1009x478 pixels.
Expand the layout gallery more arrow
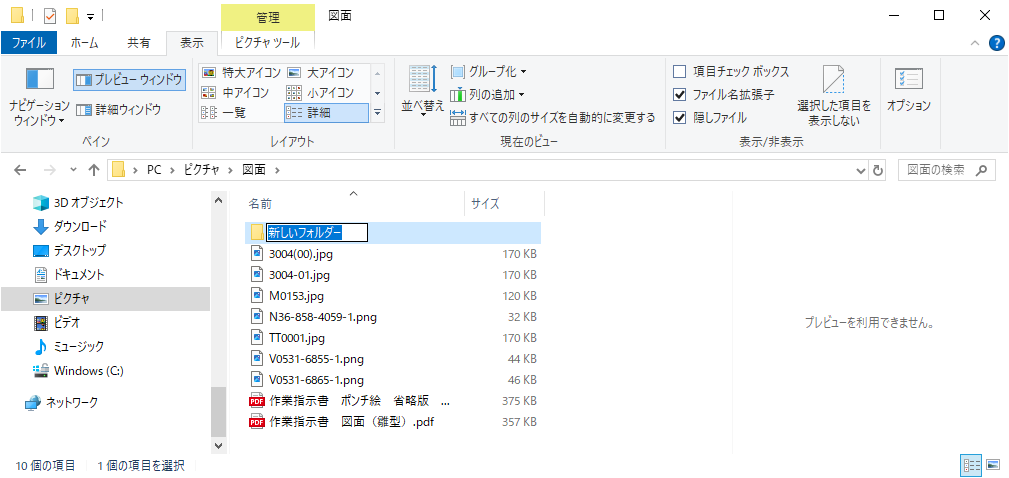[377, 113]
